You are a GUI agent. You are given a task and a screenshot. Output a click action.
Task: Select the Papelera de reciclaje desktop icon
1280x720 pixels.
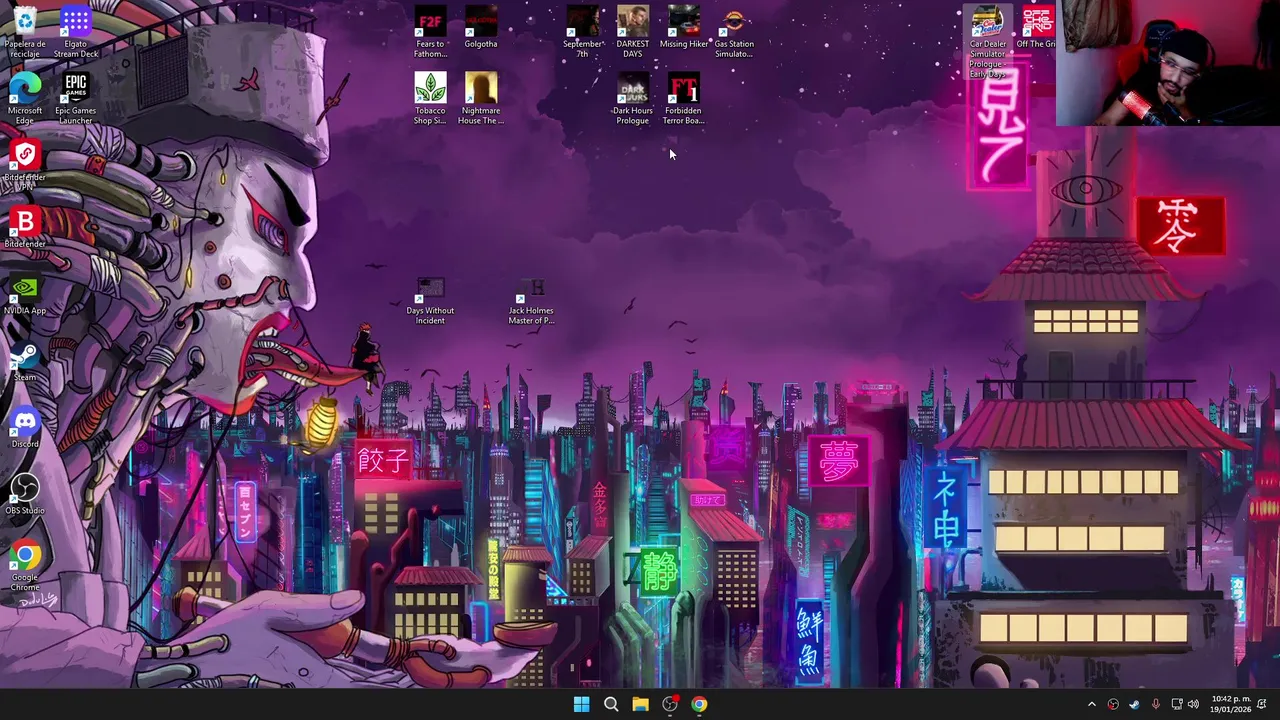click(x=25, y=32)
